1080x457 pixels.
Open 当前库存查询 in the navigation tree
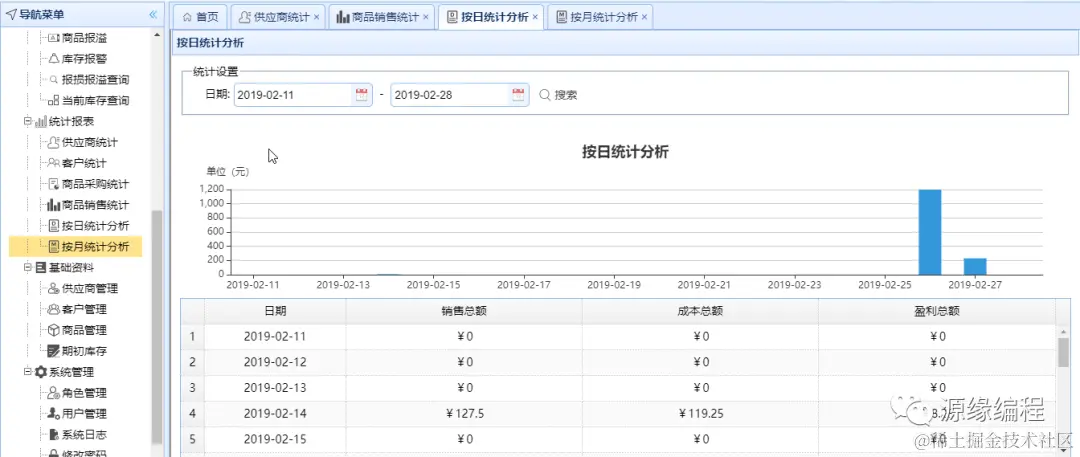(88, 100)
